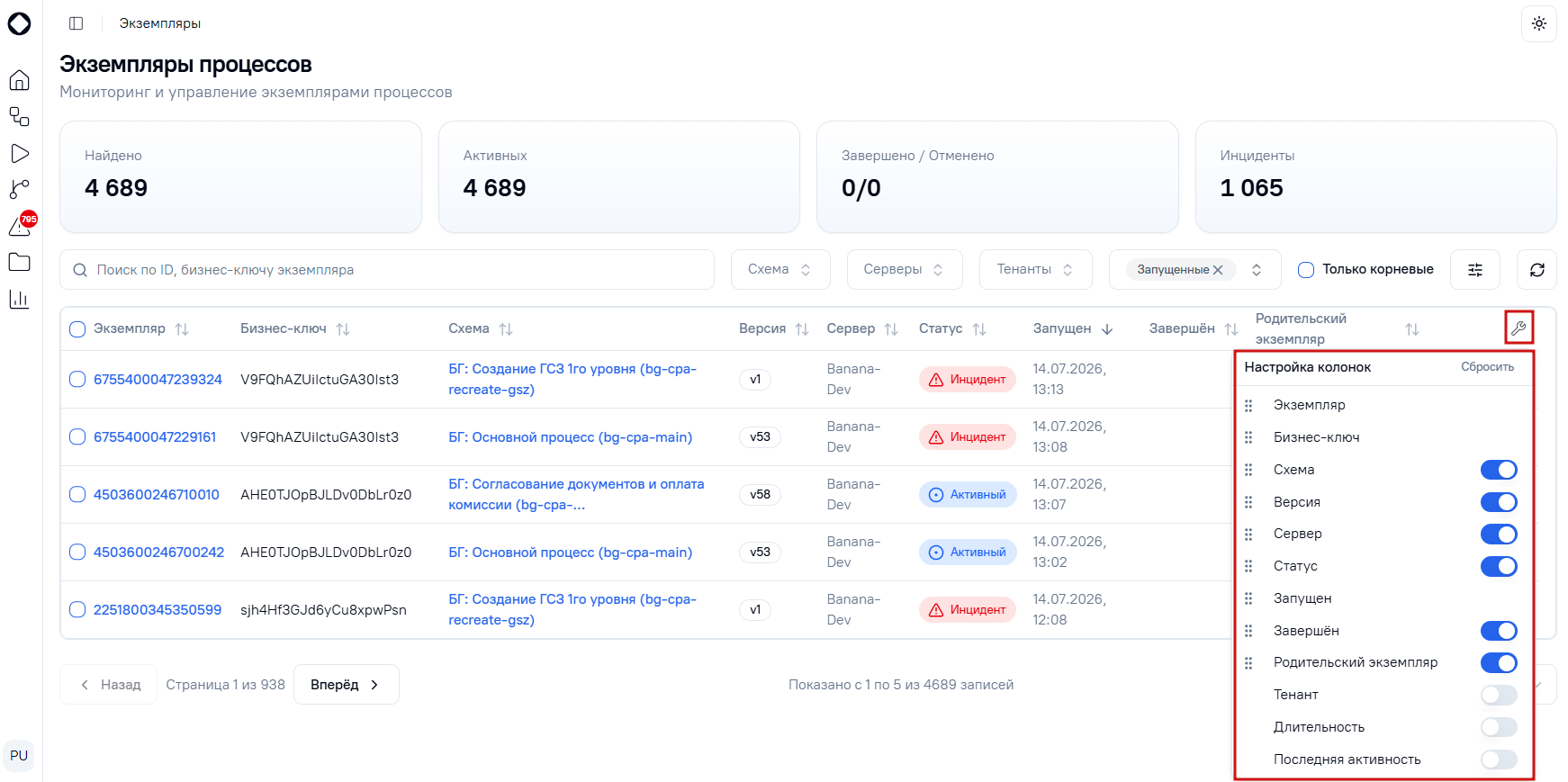This screenshot has width=1568, height=782.
Task: Expand the Серверы filter dropdown
Action: [905, 270]
